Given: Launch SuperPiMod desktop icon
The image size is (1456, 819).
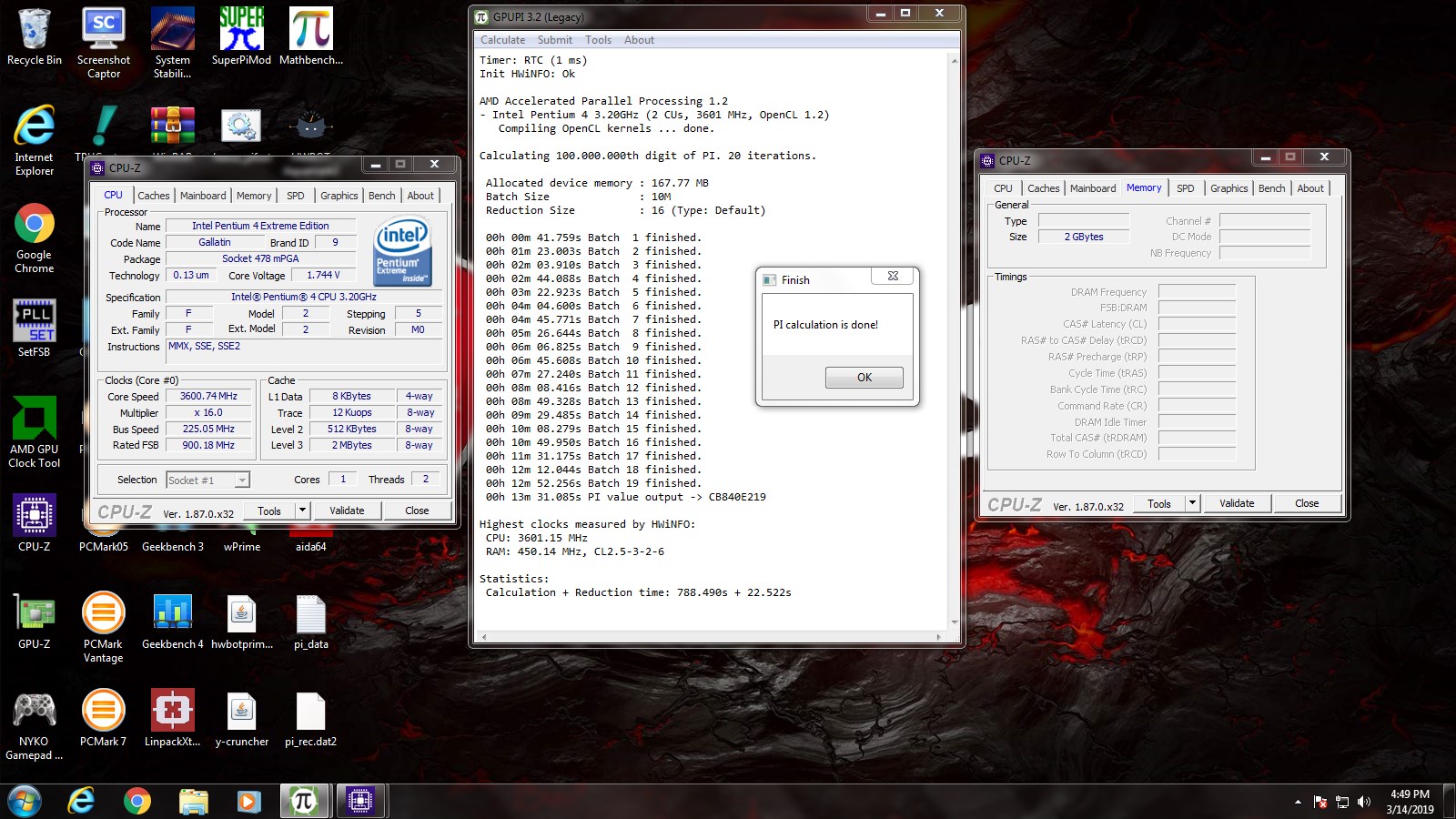Looking at the screenshot, I should pyautogui.click(x=241, y=37).
